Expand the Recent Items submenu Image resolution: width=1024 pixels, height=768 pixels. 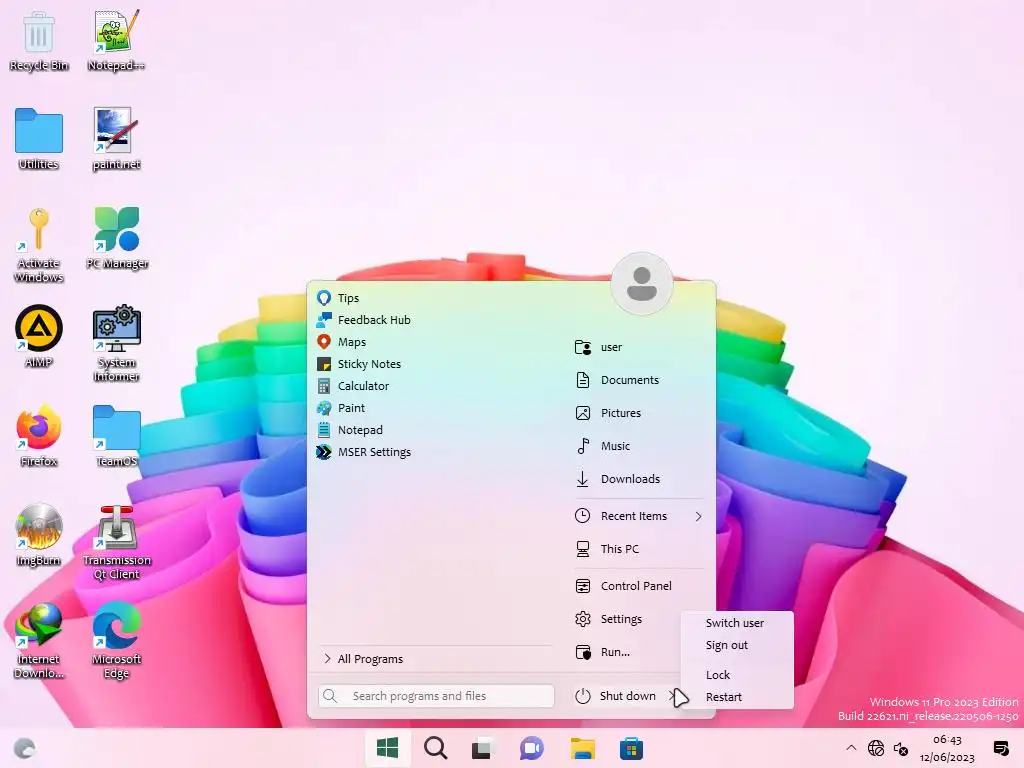click(x=639, y=516)
